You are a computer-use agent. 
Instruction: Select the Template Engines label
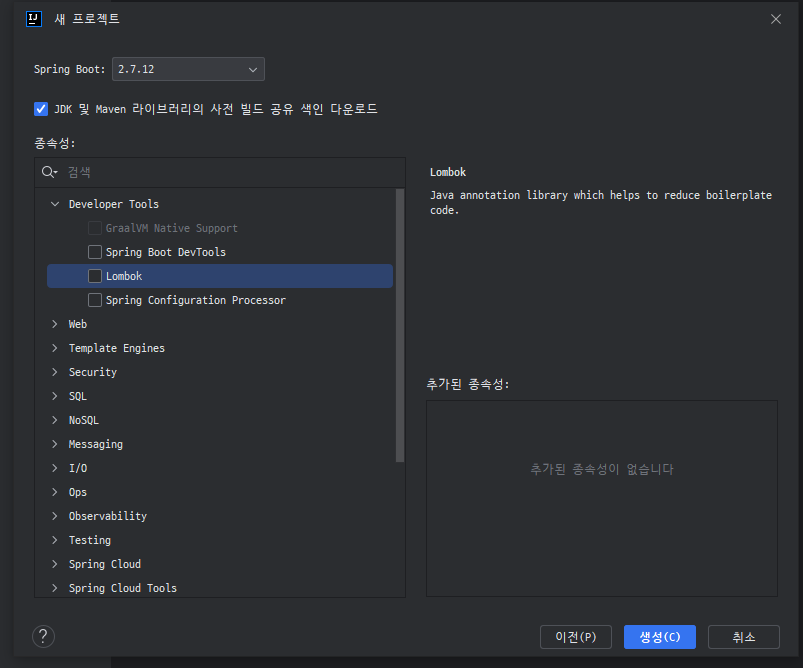117,348
